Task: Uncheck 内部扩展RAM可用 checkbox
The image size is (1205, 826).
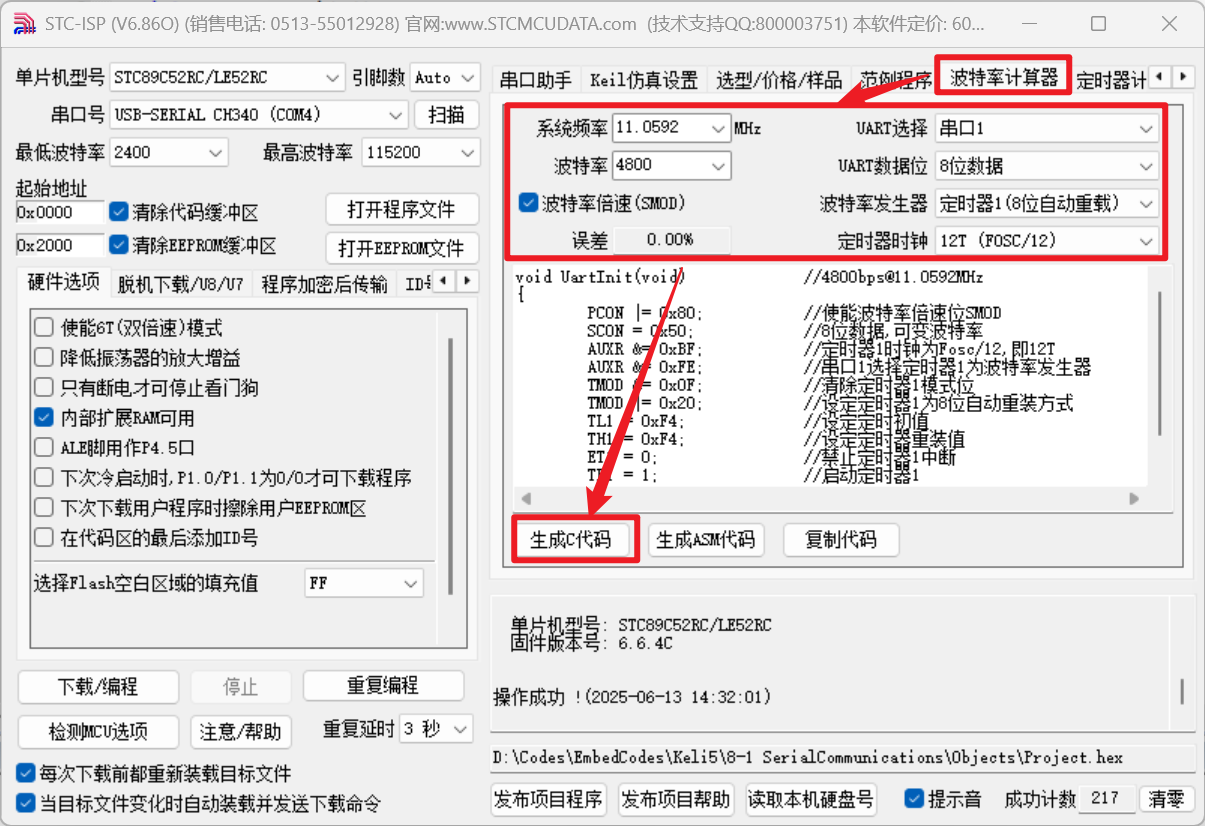Action: (44, 418)
